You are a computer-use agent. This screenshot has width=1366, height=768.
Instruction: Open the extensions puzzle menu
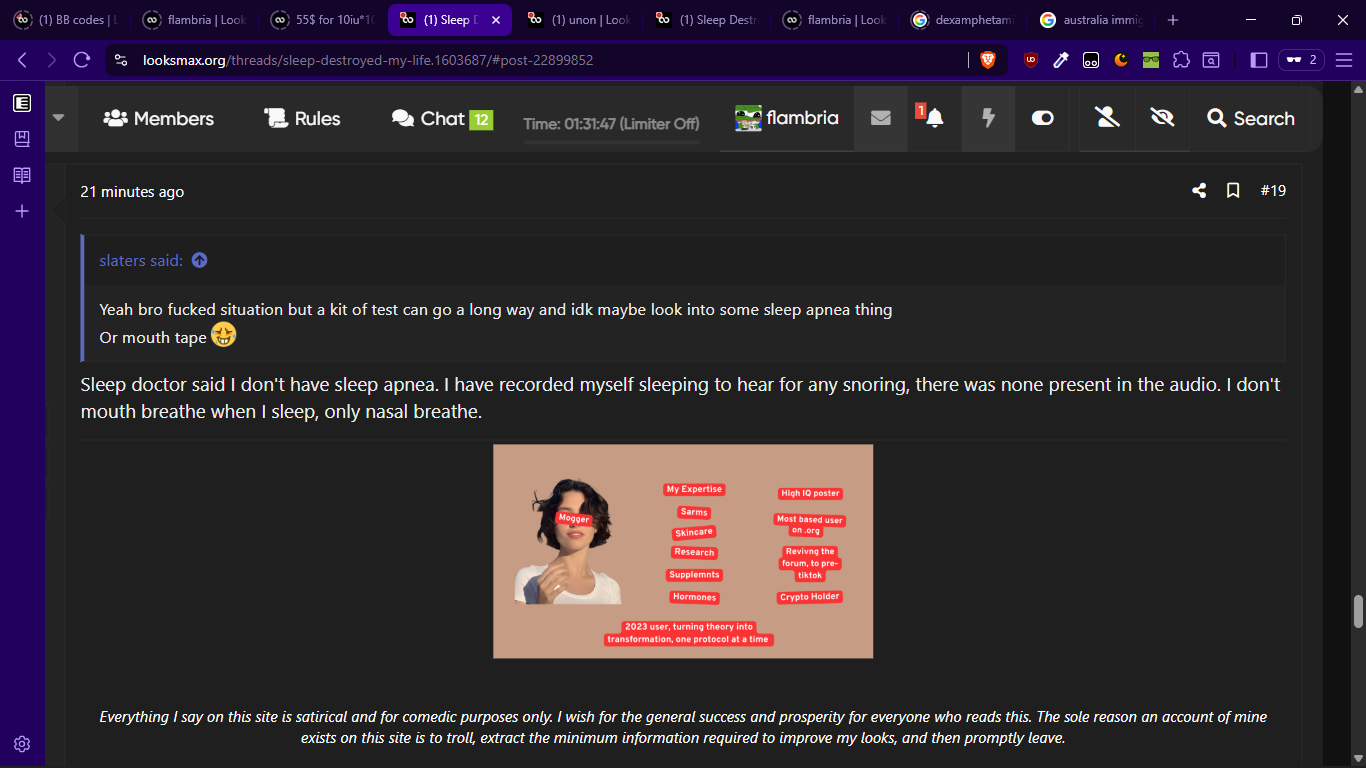(x=1181, y=60)
